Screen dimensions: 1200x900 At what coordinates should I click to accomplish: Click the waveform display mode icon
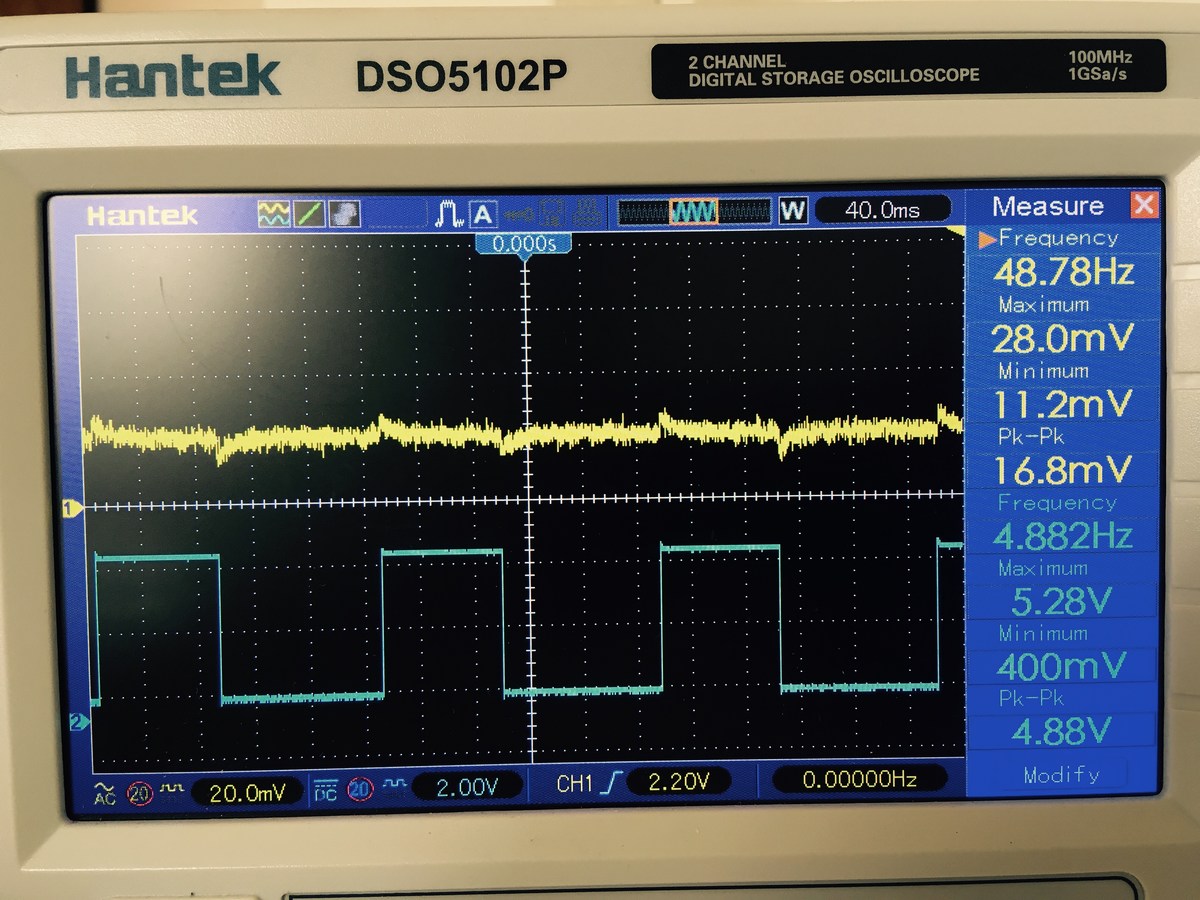point(273,212)
